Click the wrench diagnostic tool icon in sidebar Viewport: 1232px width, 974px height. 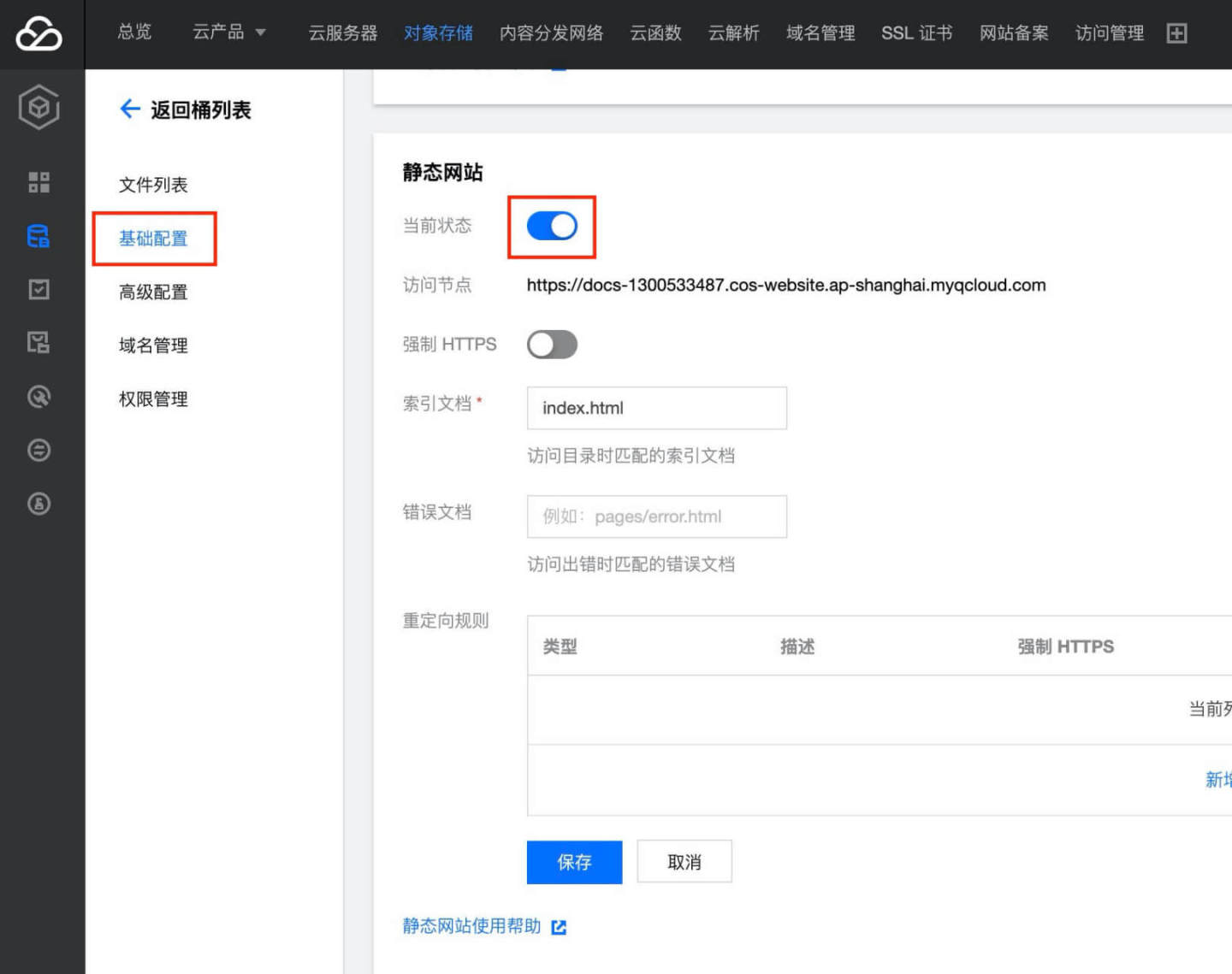click(x=38, y=397)
